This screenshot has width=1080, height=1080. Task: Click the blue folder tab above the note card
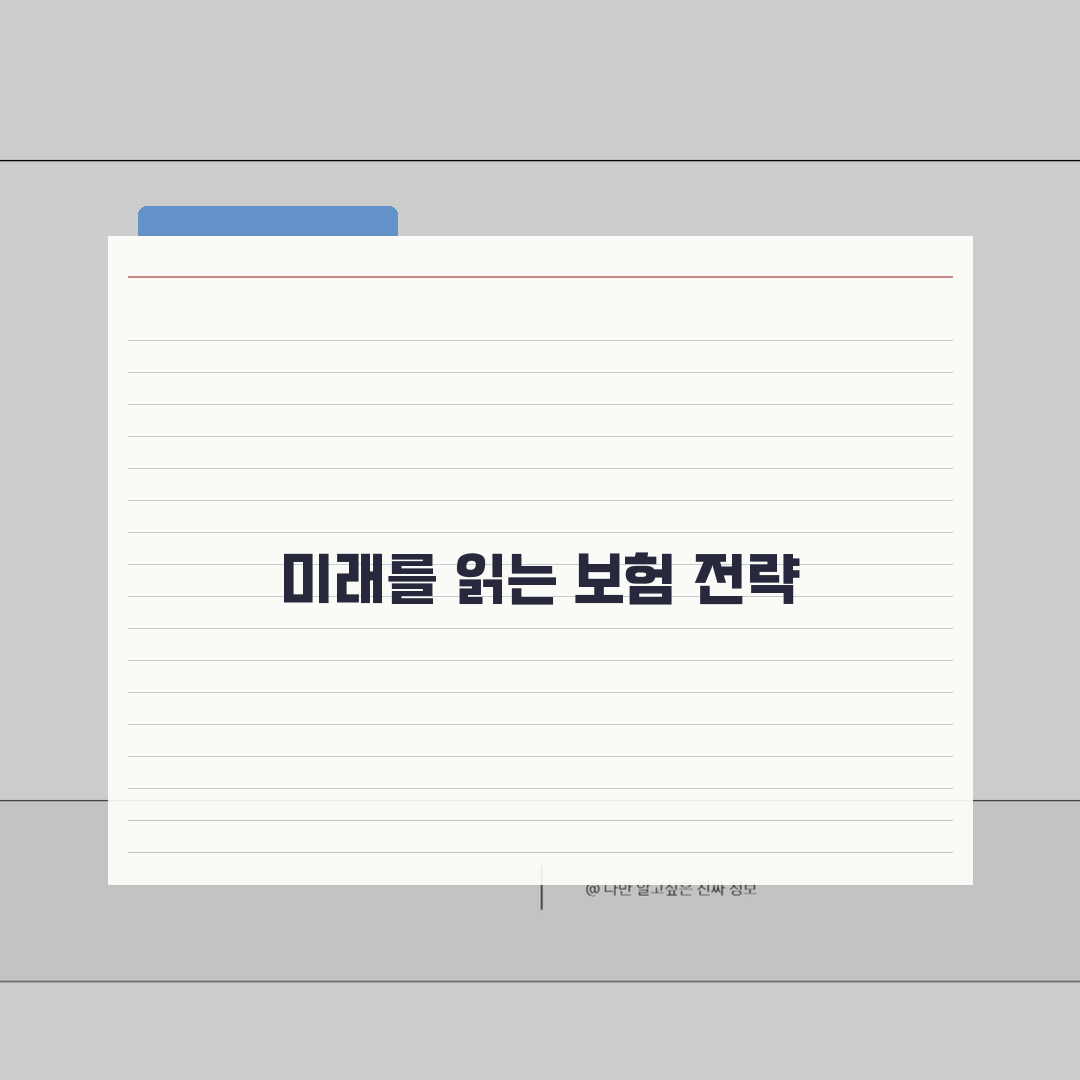point(268,221)
